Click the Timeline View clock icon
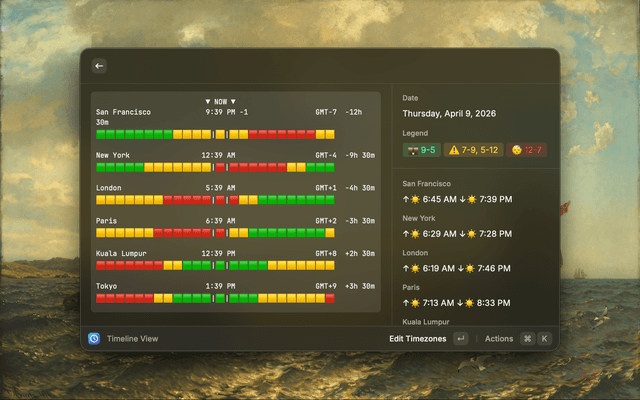Screen dimensions: 640x400 (94, 339)
